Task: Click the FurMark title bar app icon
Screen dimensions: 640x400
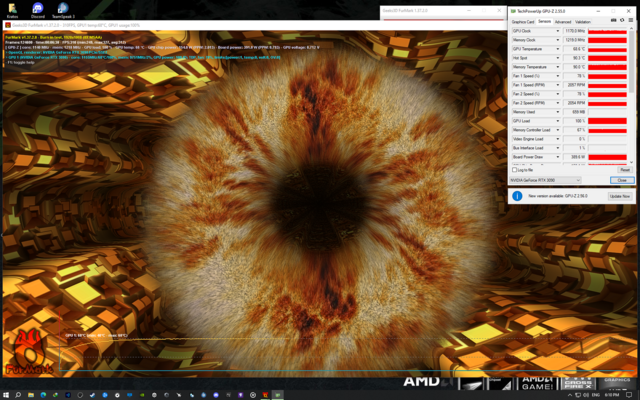Action: pyautogui.click(x=7, y=25)
